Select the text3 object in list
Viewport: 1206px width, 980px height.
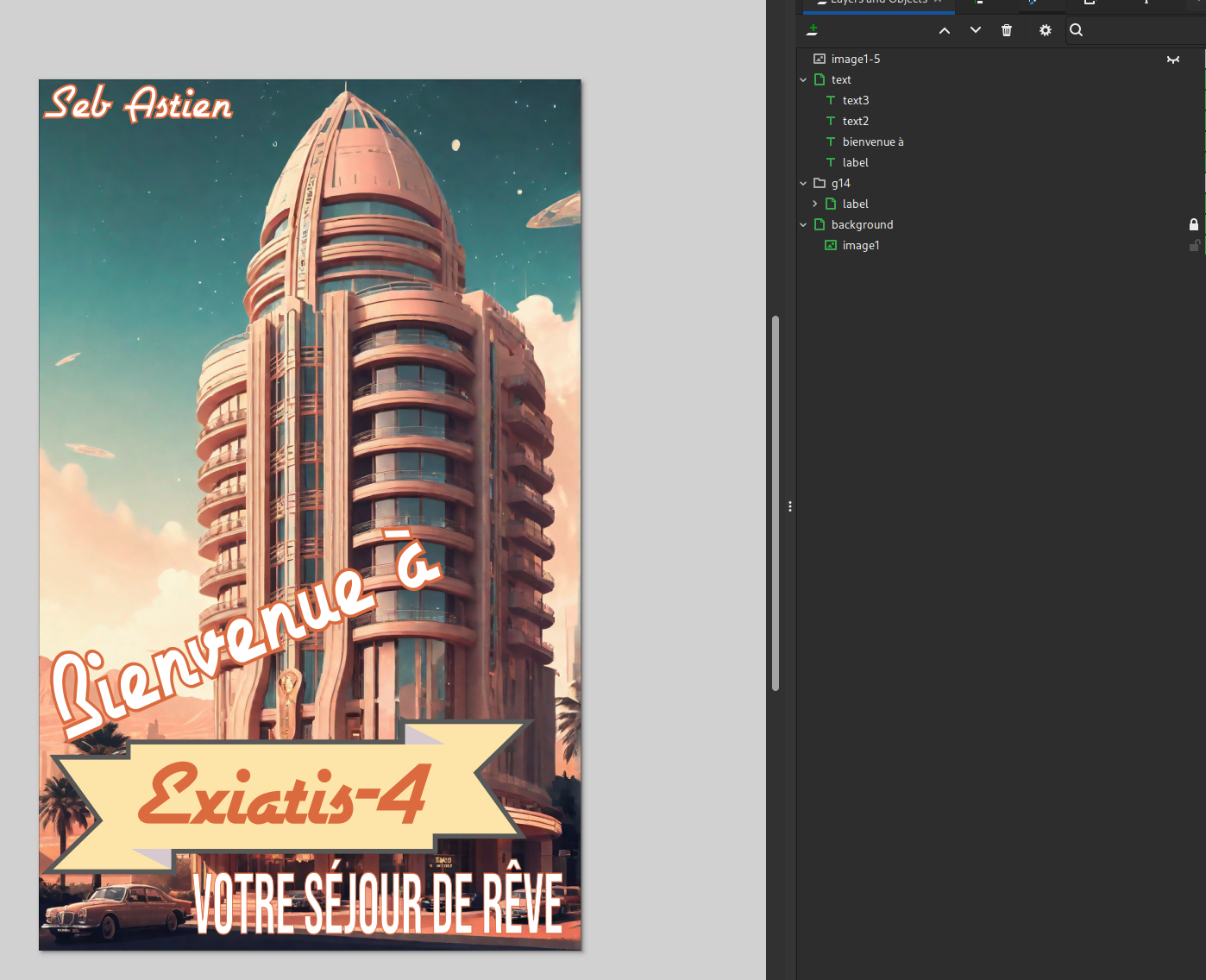coord(856,100)
